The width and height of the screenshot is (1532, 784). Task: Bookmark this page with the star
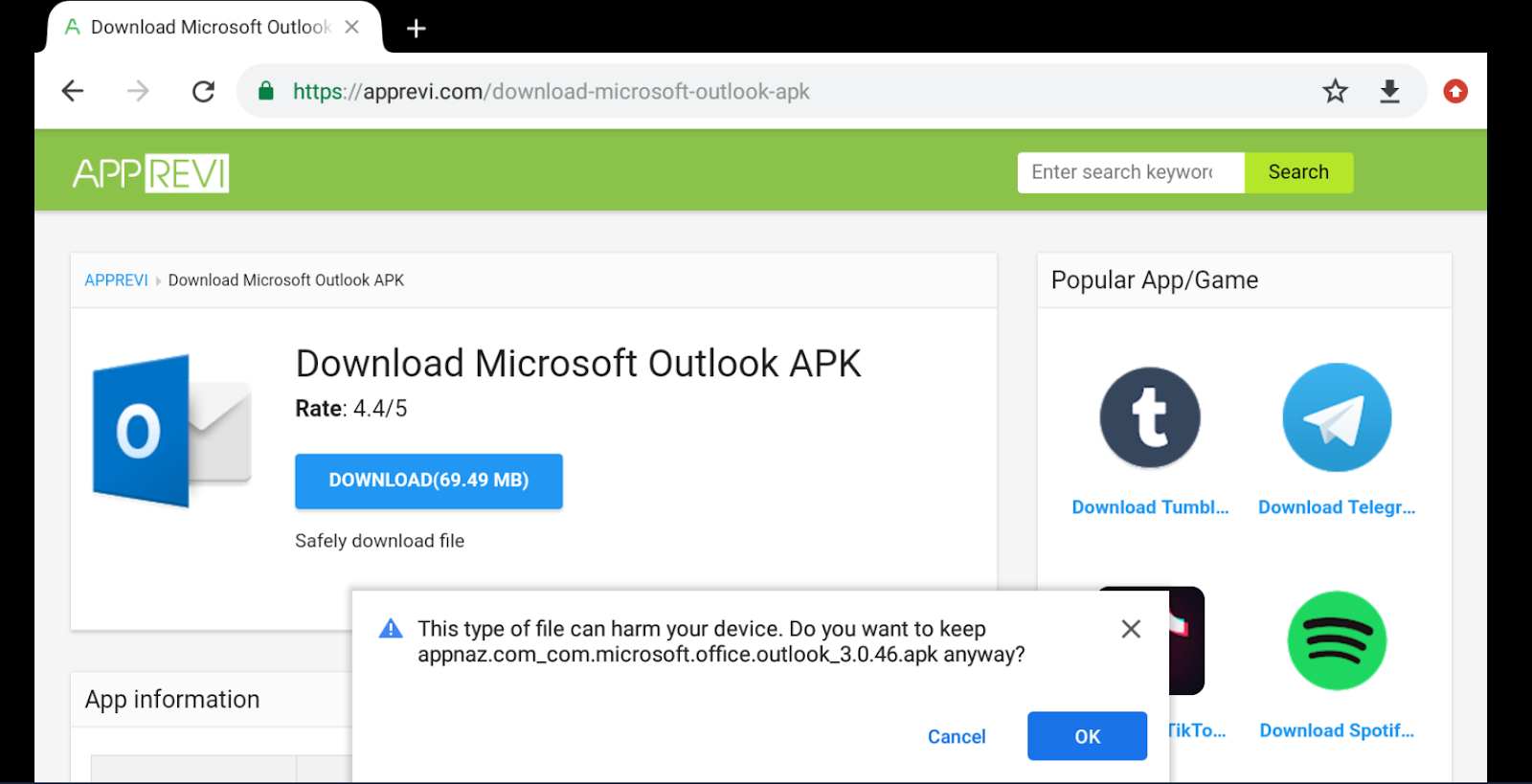pos(1335,91)
